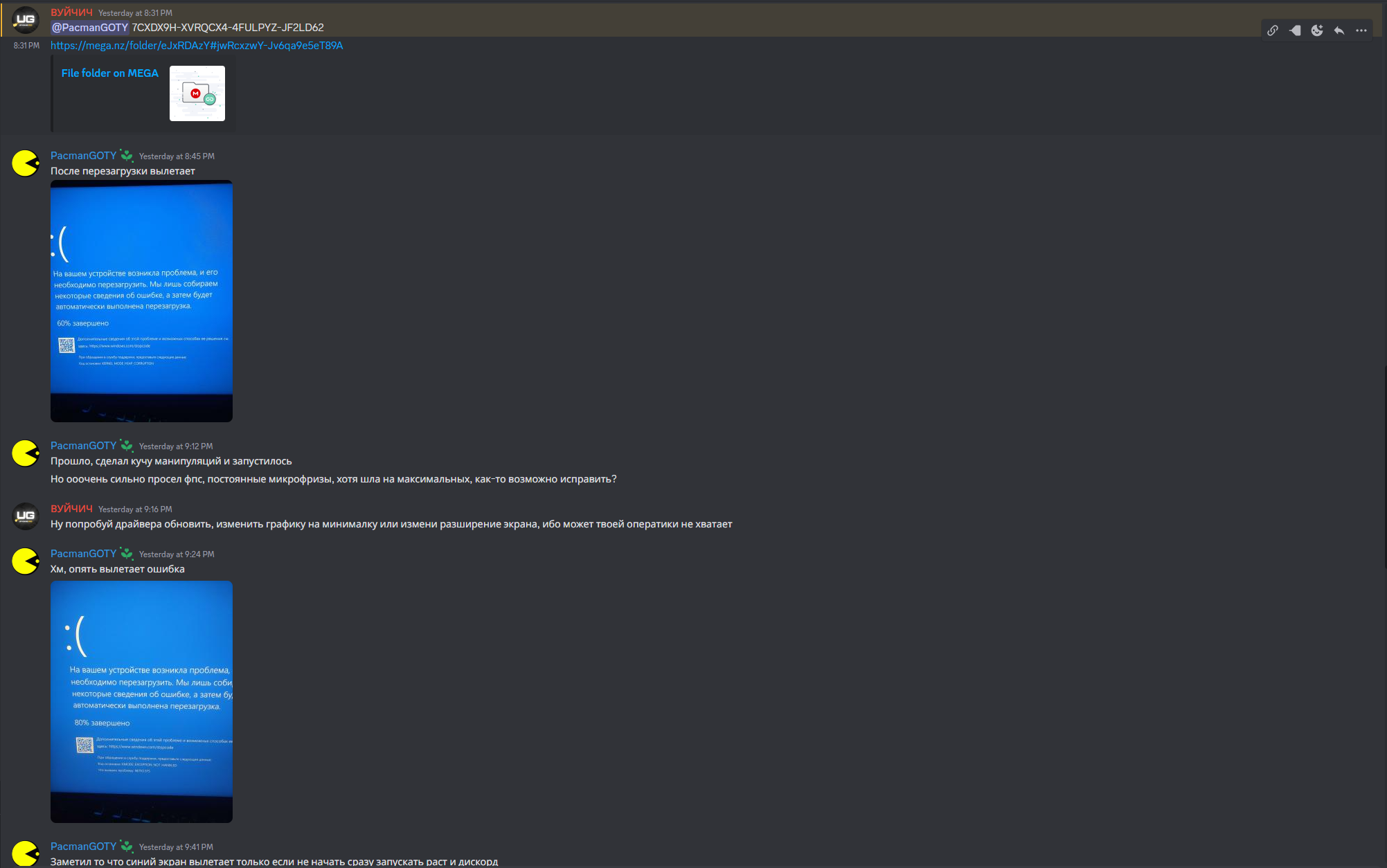
Task: Click ВУЙЧИЧ username at 9:16 PM message
Action: click(71, 509)
